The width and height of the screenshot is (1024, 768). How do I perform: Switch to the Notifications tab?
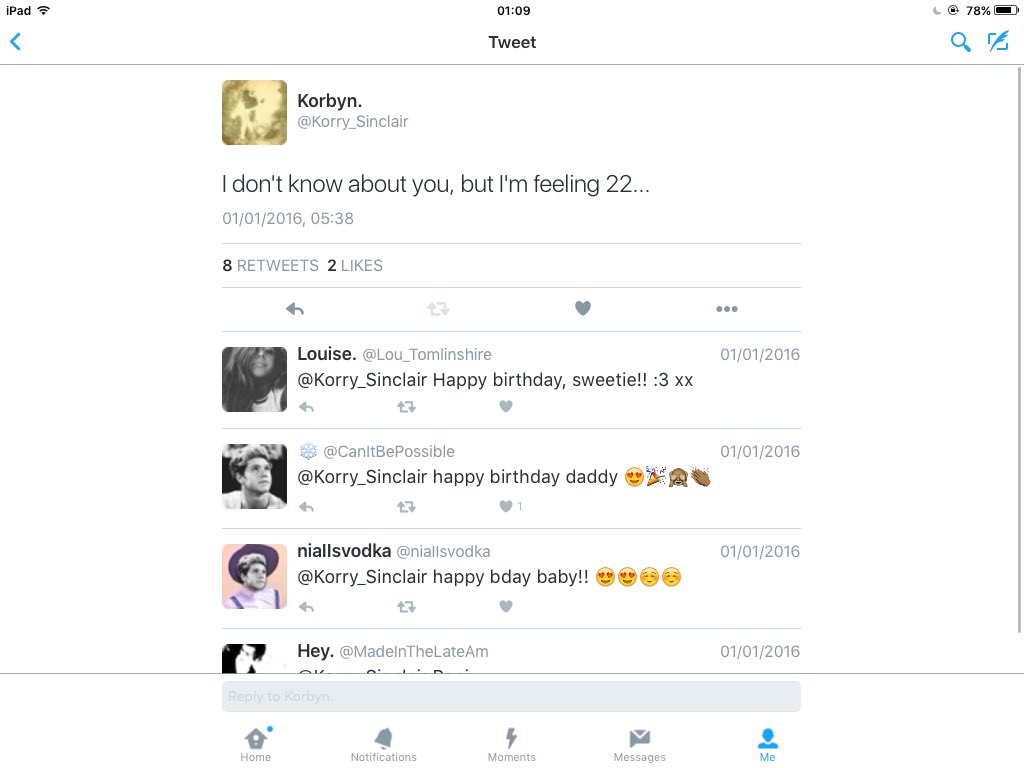[383, 745]
